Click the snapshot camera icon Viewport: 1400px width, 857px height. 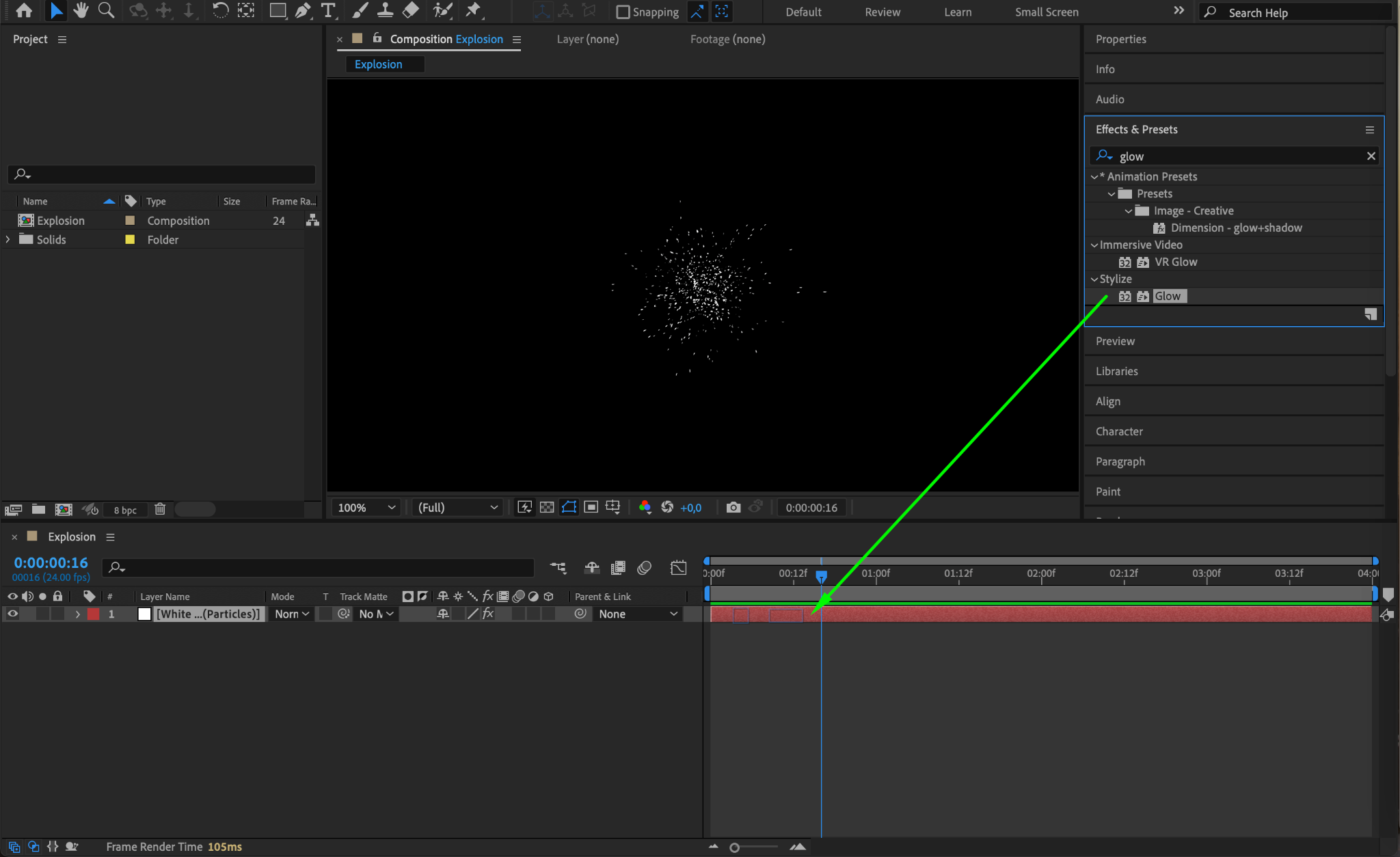733,507
